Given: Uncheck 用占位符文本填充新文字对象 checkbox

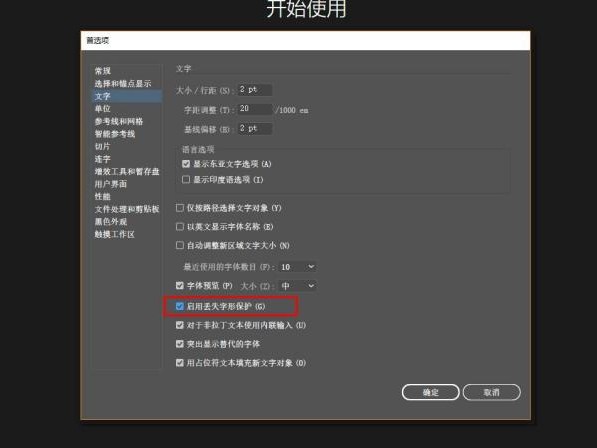Looking at the screenshot, I should [180, 363].
